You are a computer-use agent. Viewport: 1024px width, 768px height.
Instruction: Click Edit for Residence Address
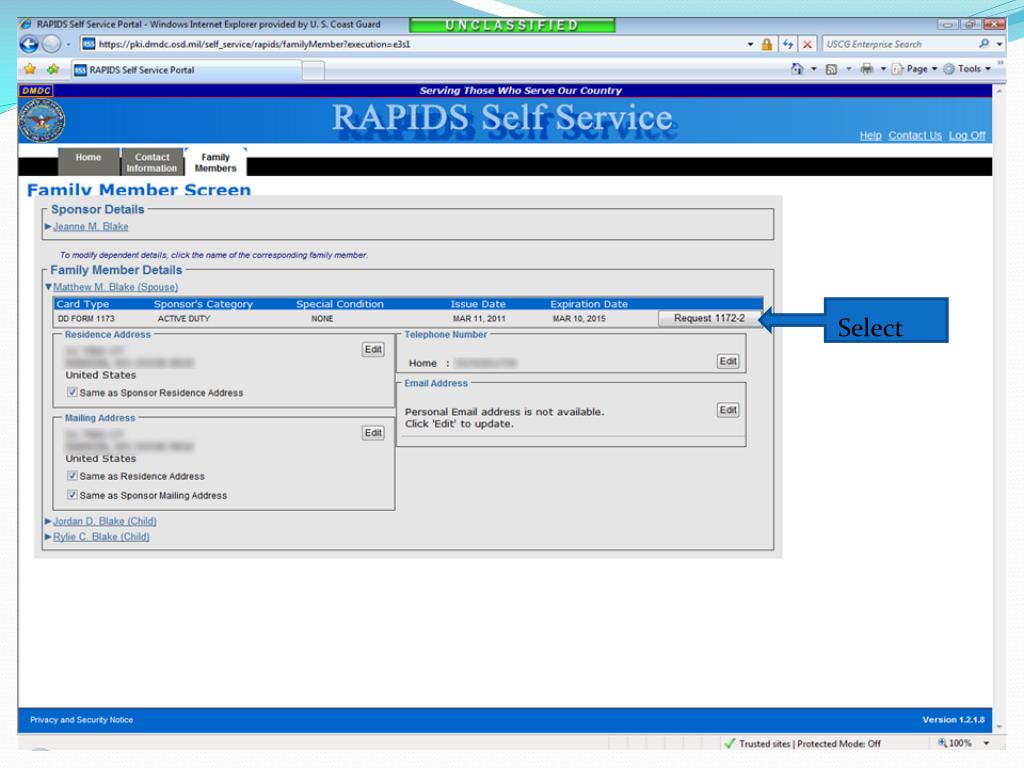point(373,349)
